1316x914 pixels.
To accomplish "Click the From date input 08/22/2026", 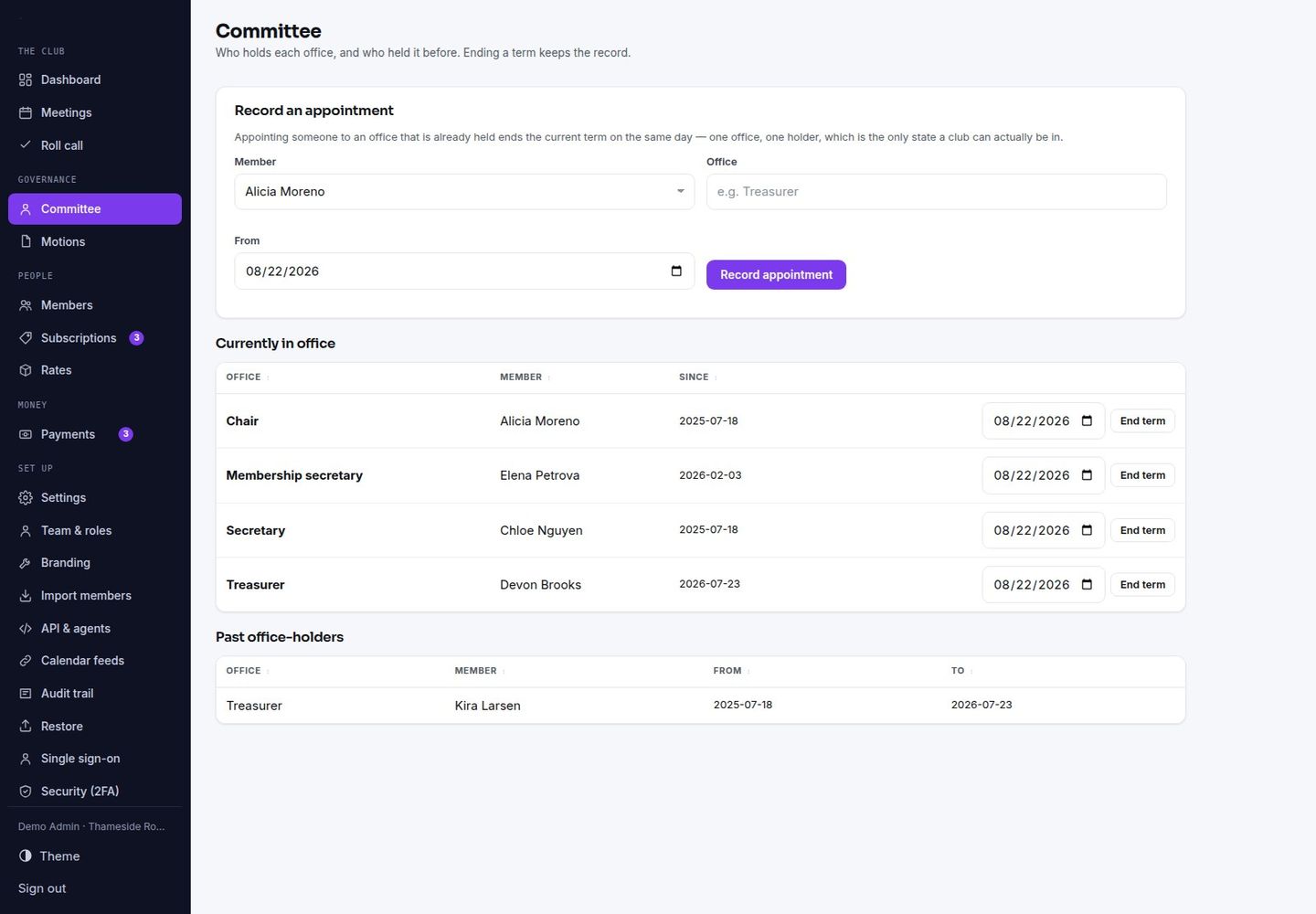I will point(464,271).
